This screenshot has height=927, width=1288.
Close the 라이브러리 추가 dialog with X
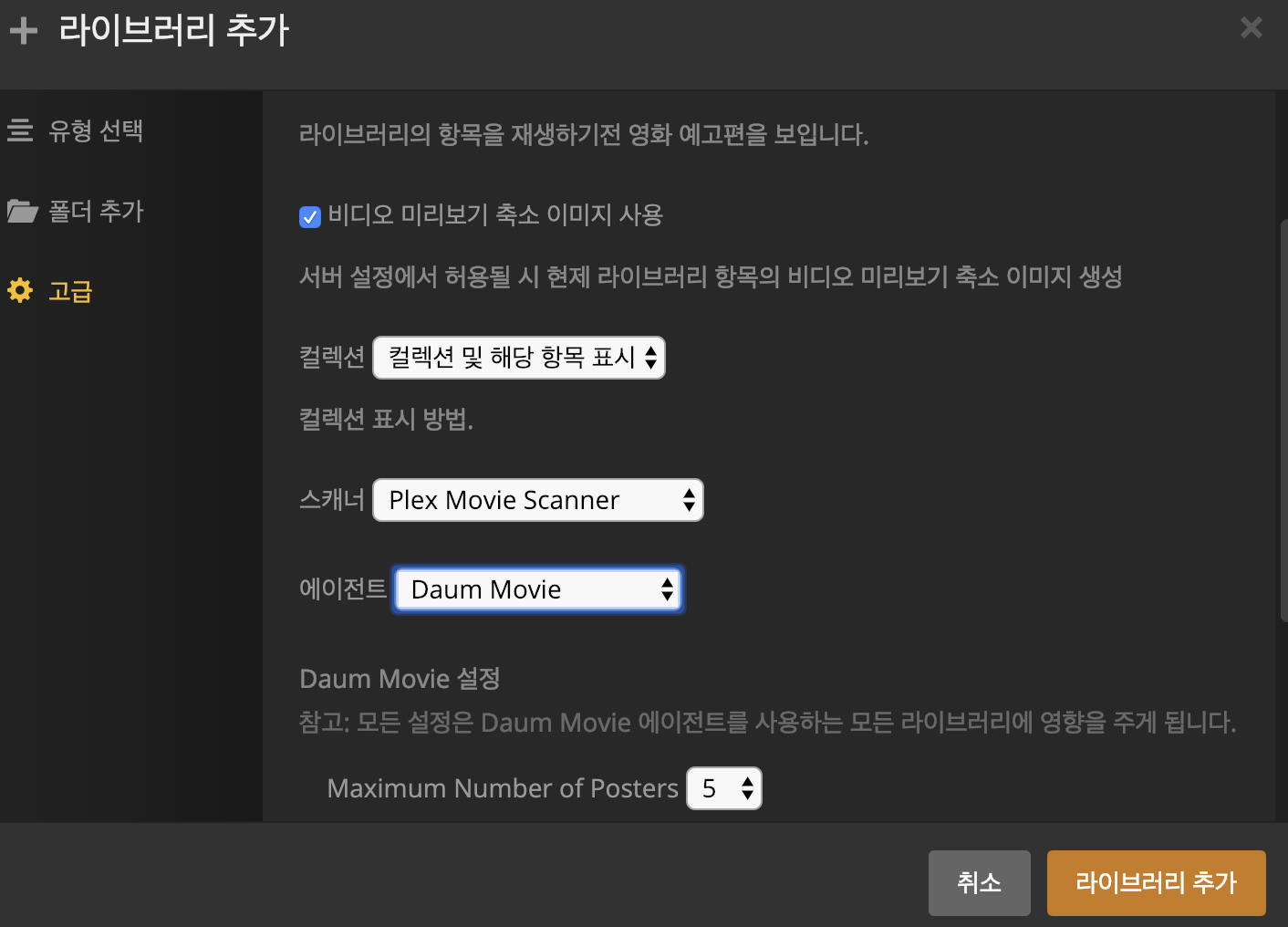click(1252, 27)
